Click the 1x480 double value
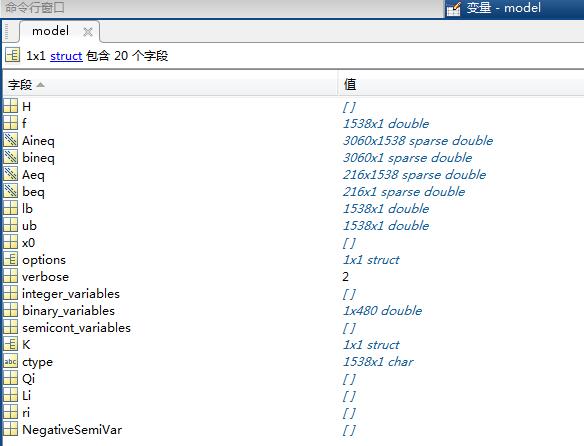Screen dimensions: 584x446 pyautogui.click(x=383, y=310)
